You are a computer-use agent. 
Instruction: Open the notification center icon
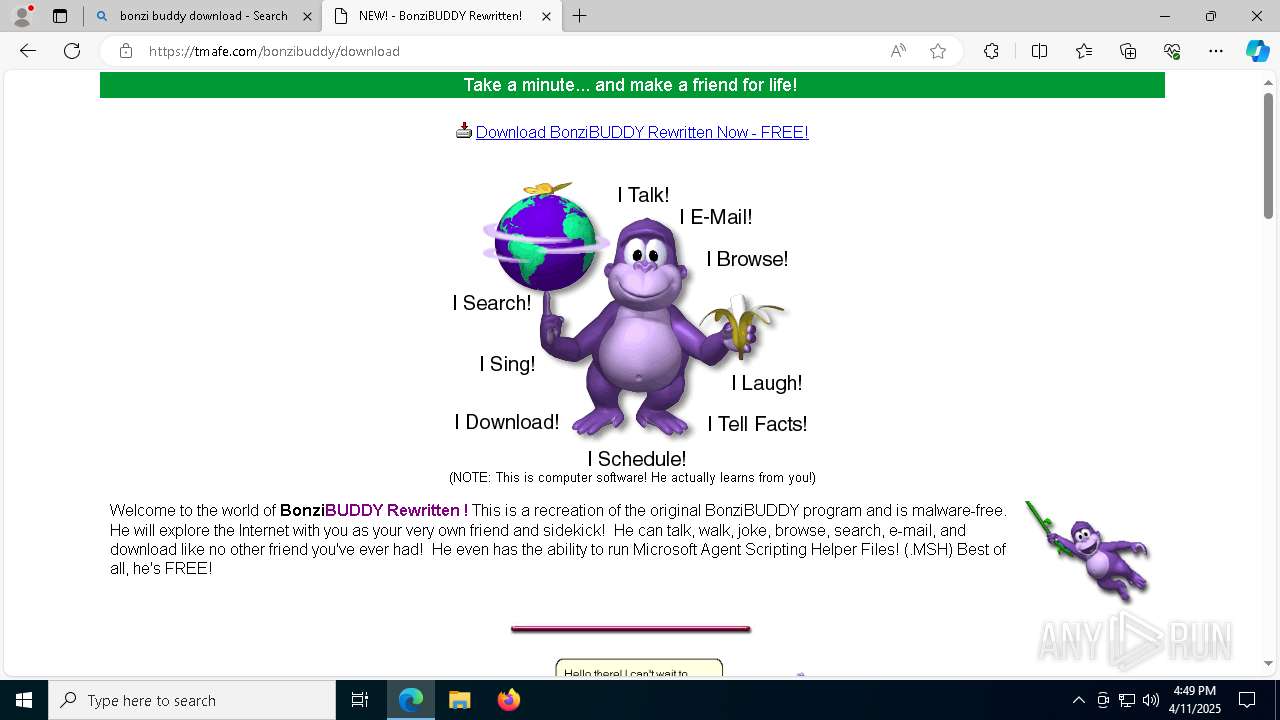[1247, 700]
